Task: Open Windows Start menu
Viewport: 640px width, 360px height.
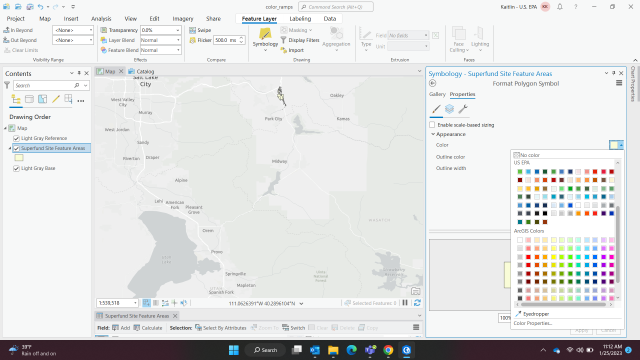Action: click(x=234, y=350)
